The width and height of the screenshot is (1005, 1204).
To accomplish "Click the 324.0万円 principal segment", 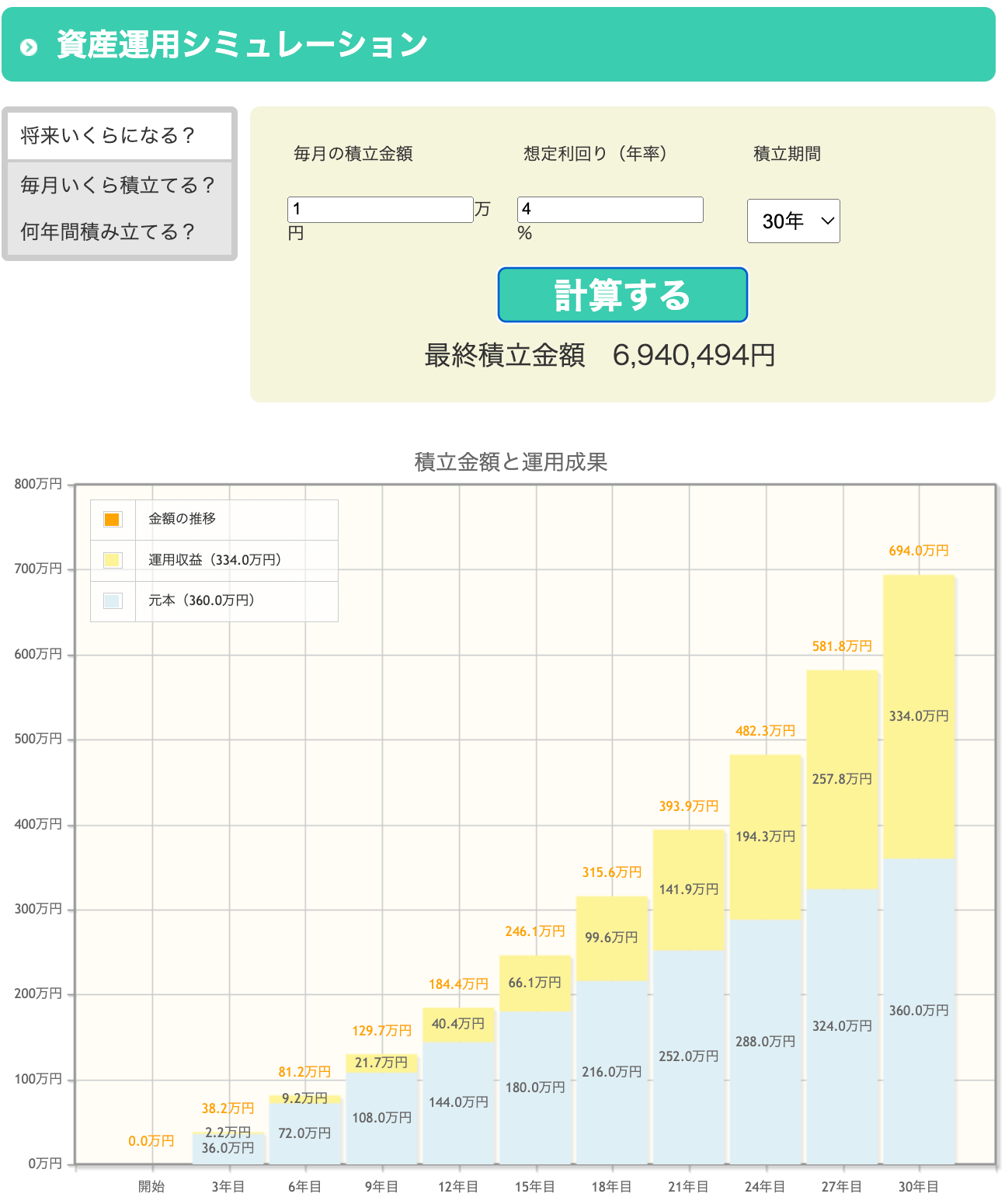I will click(x=842, y=1026).
